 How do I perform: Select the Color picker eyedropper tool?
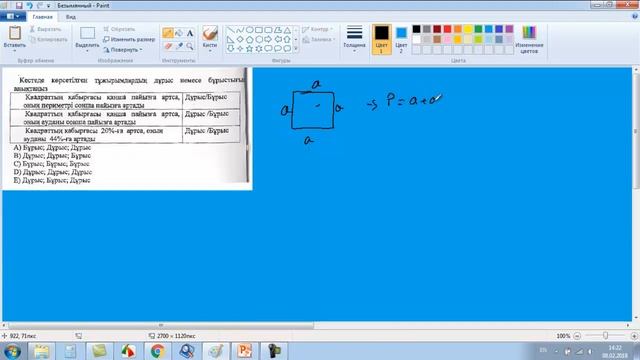[x=179, y=46]
